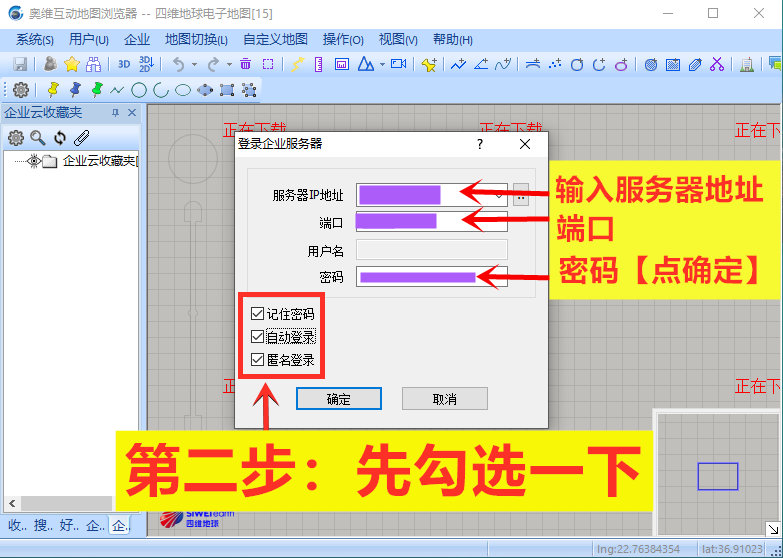The width and height of the screenshot is (783, 558).
Task: Toggle the 自动登录 checkbox
Action: click(258, 337)
